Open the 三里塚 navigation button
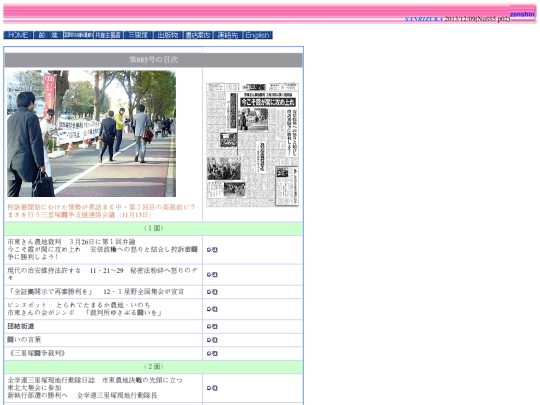Image resolution: width=540 pixels, height=405 pixels. click(138, 35)
